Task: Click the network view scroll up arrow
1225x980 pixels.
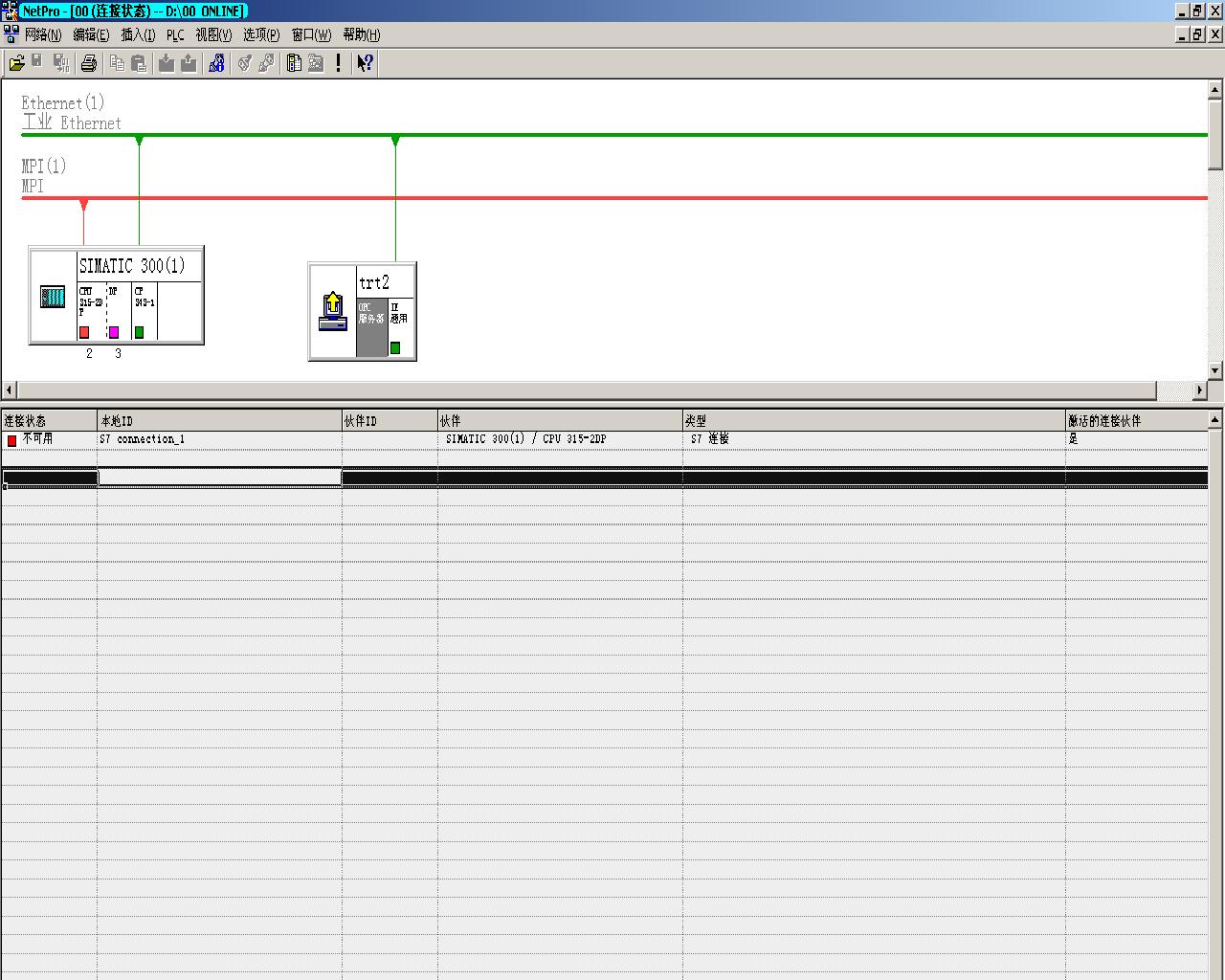Action: click(x=1215, y=89)
